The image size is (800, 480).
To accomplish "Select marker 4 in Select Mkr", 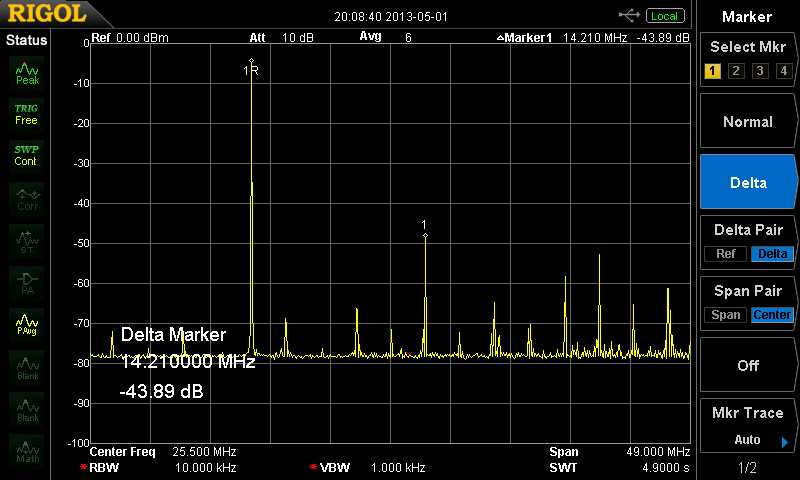I will coord(784,70).
